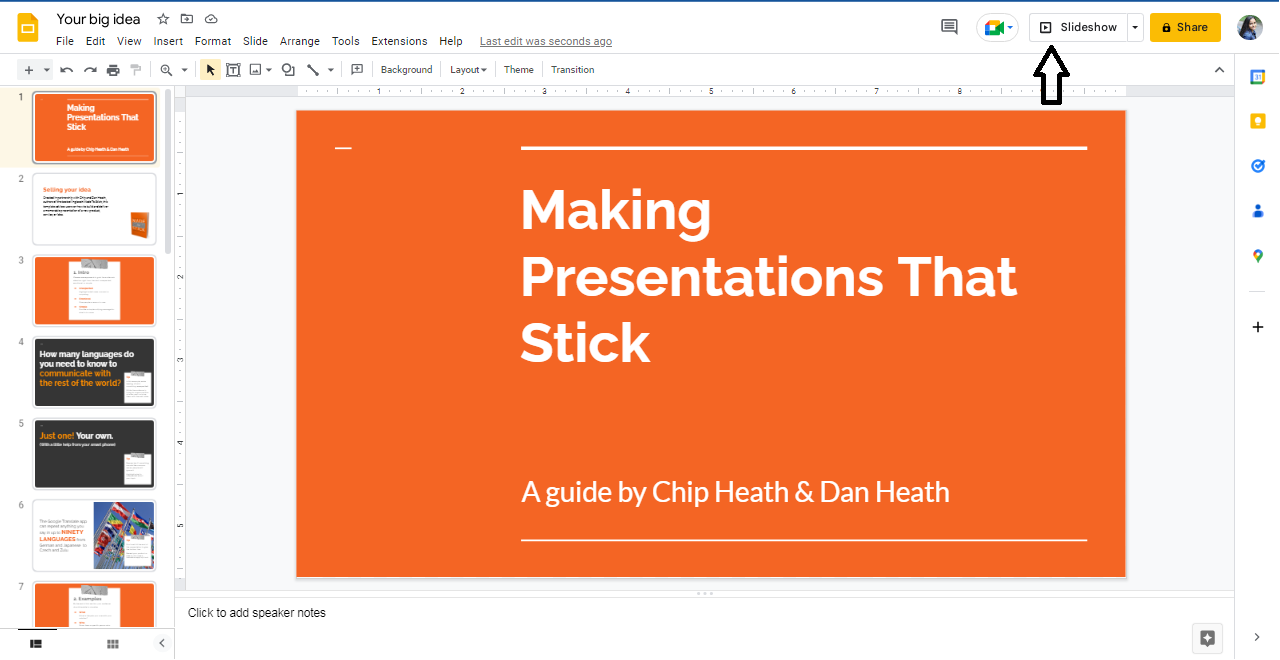Start presenting with Slideshow button
Screen dimensions: 1280x660
click(1079, 28)
